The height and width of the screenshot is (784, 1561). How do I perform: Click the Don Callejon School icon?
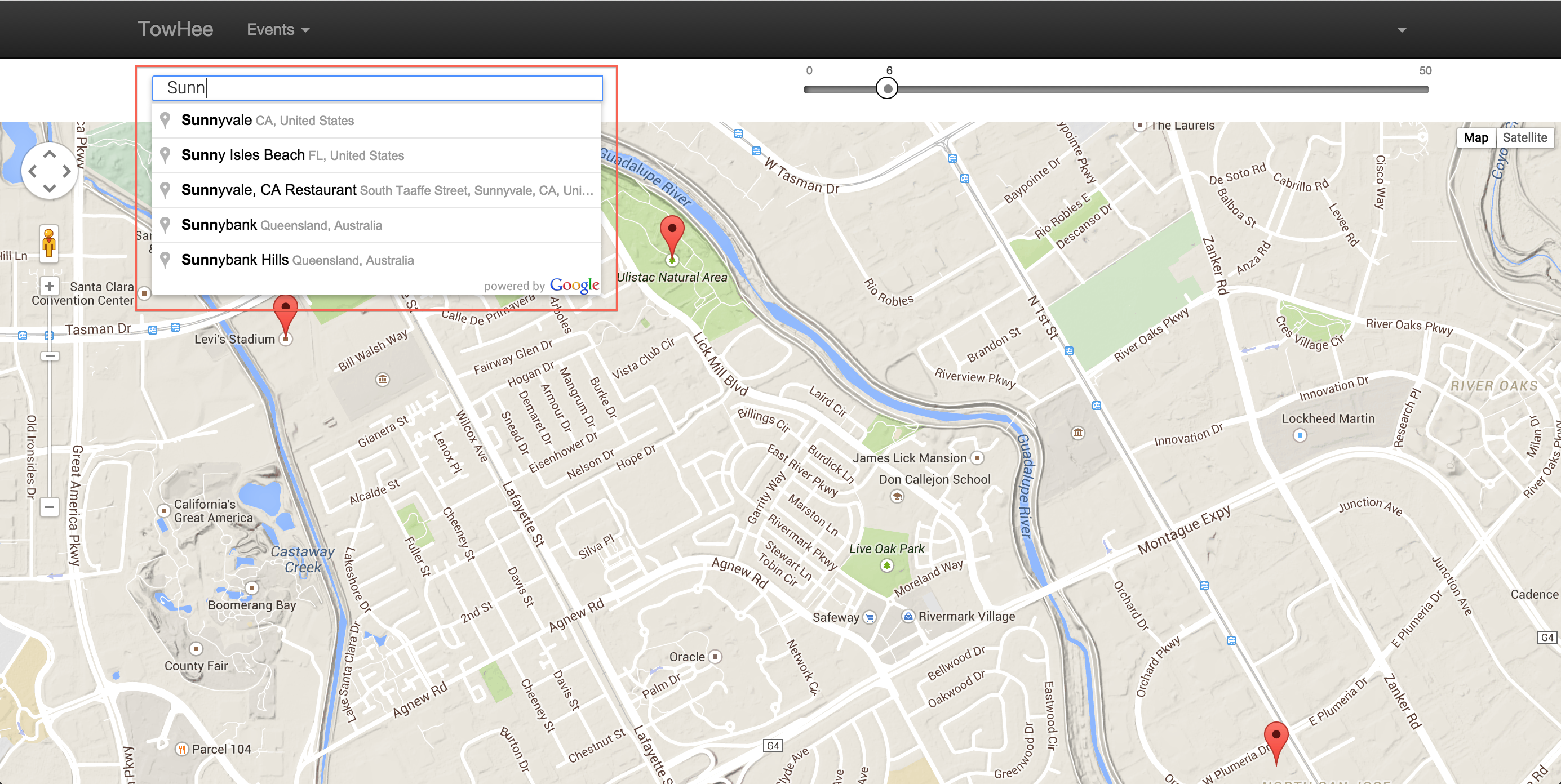pyautogui.click(x=897, y=496)
